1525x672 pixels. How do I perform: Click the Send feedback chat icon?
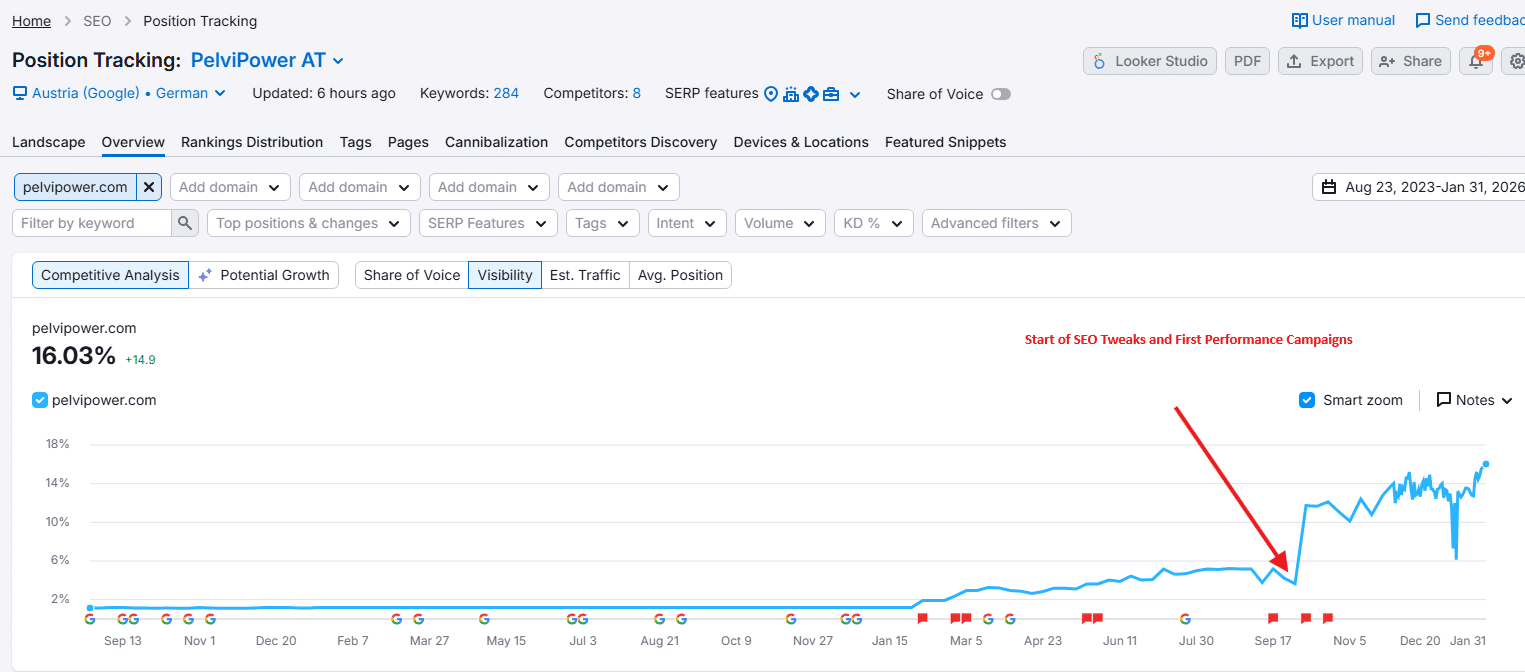click(x=1423, y=20)
